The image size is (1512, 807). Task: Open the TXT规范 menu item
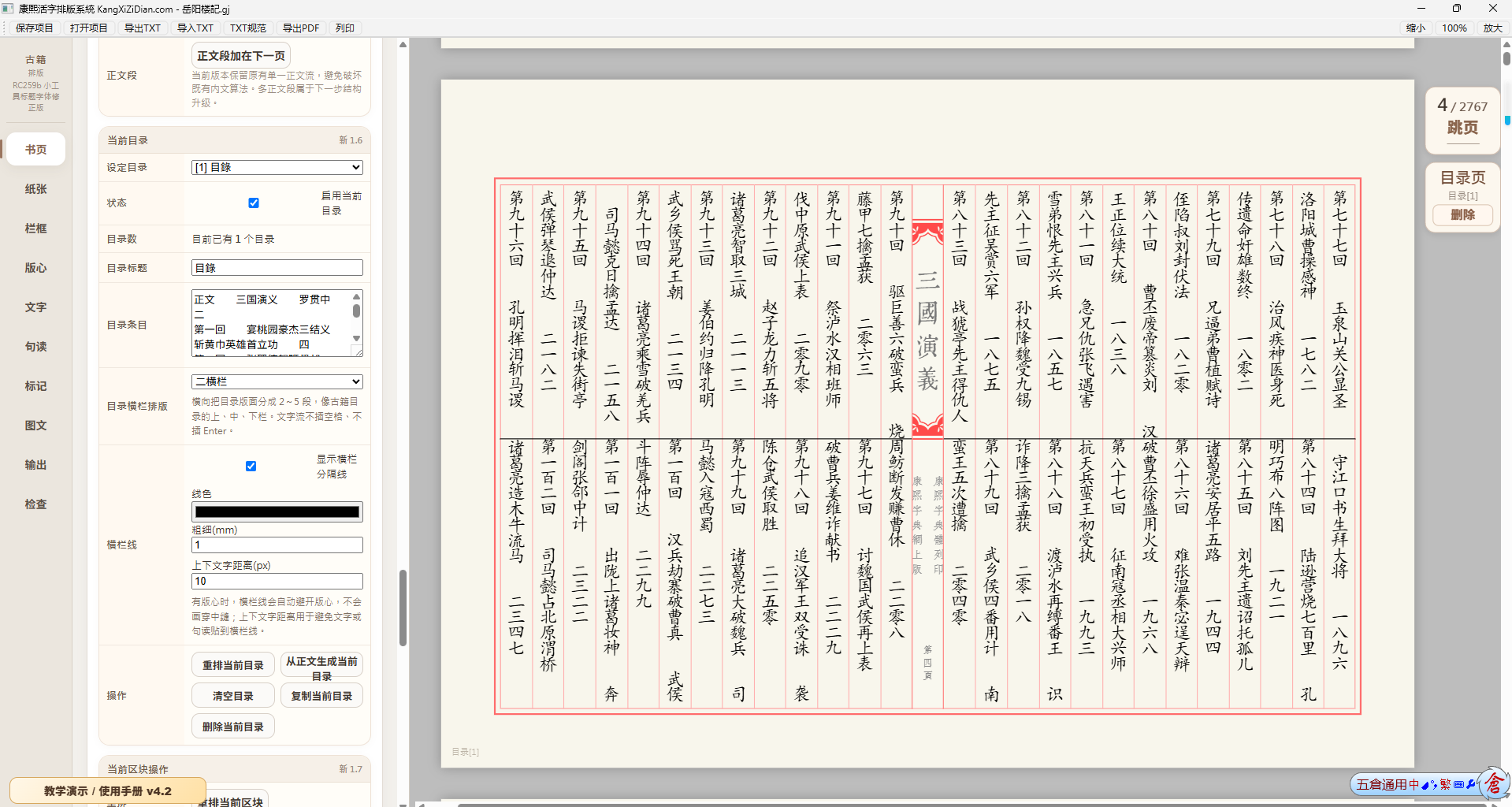click(x=247, y=28)
